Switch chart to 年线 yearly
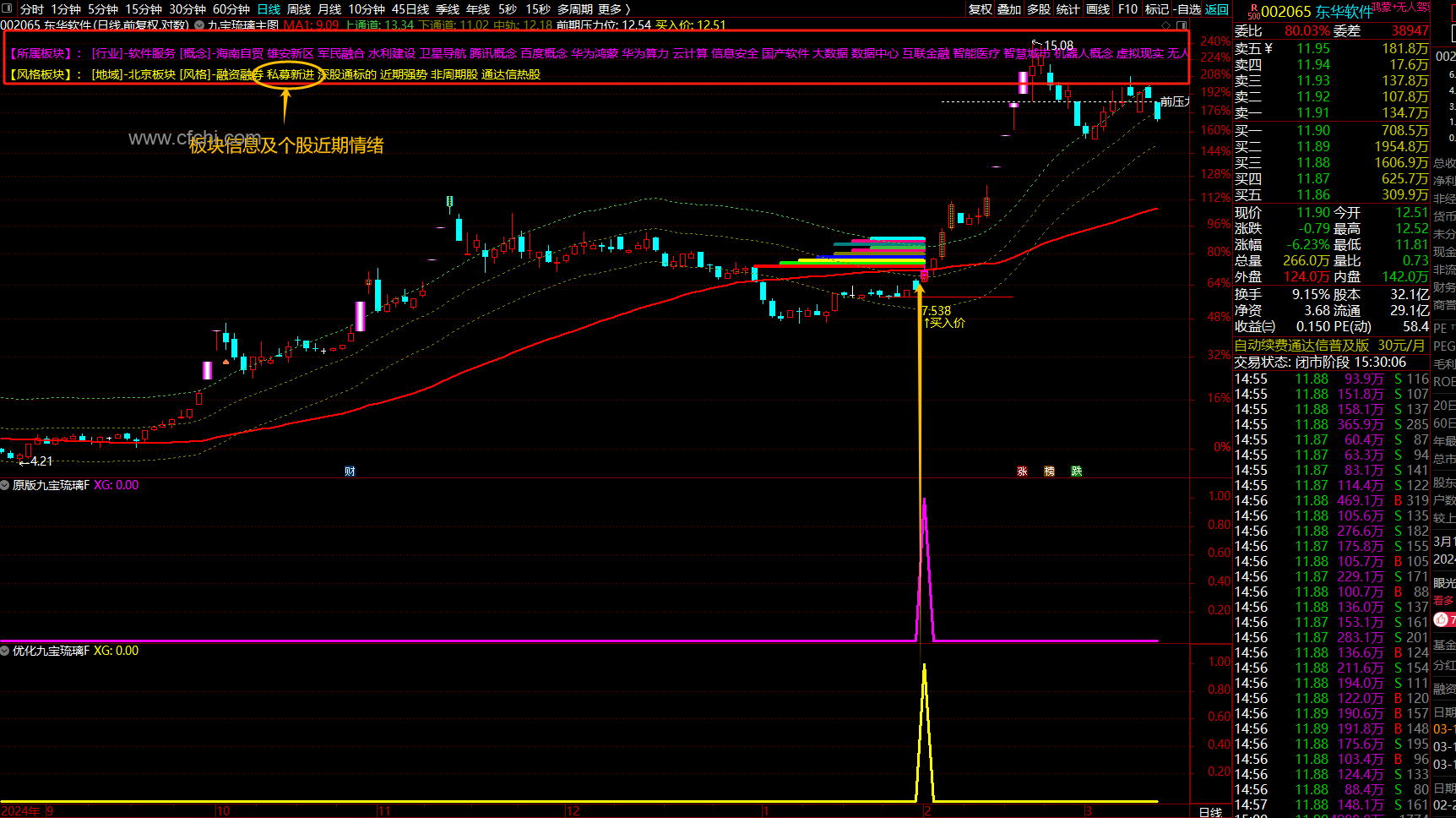Image resolution: width=1456 pixels, height=818 pixels. 478,8
